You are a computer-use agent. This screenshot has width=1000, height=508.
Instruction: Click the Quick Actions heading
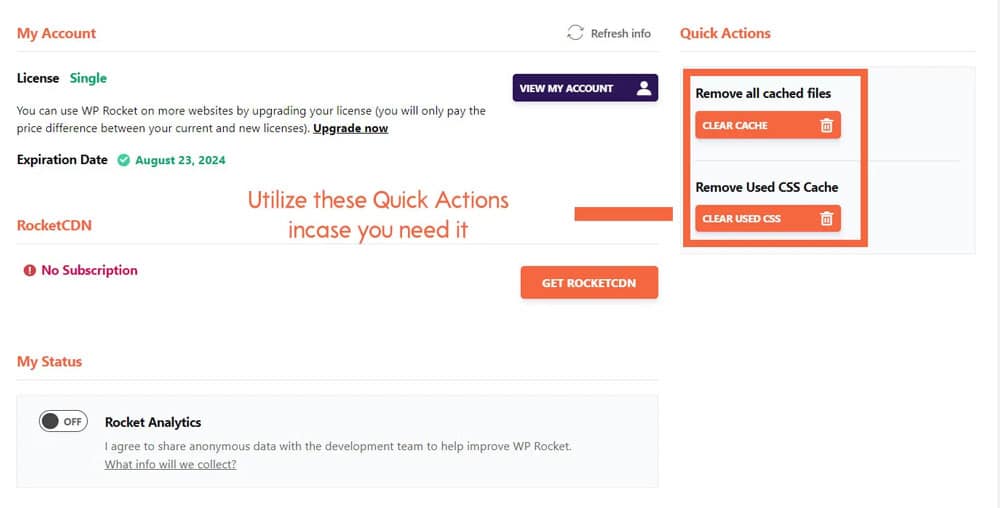(725, 33)
